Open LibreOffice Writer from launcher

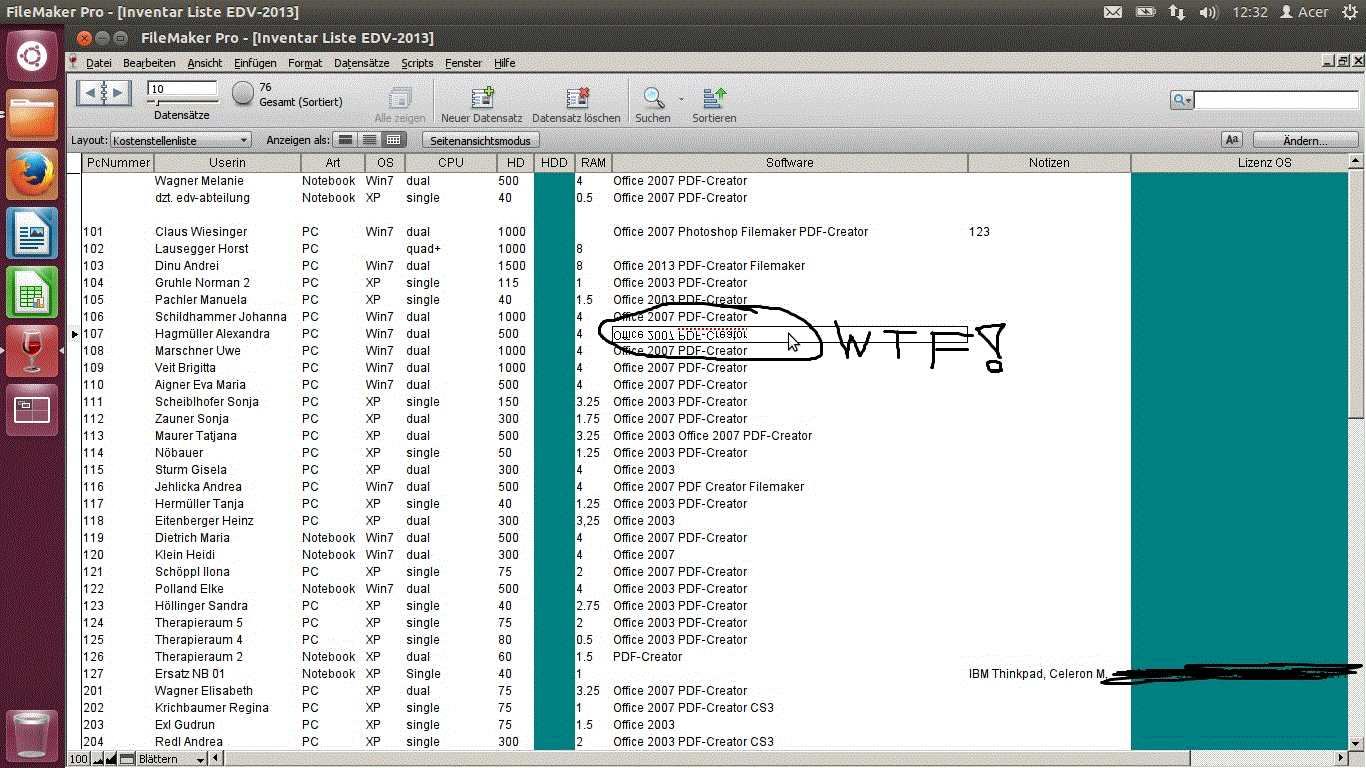click(x=32, y=232)
